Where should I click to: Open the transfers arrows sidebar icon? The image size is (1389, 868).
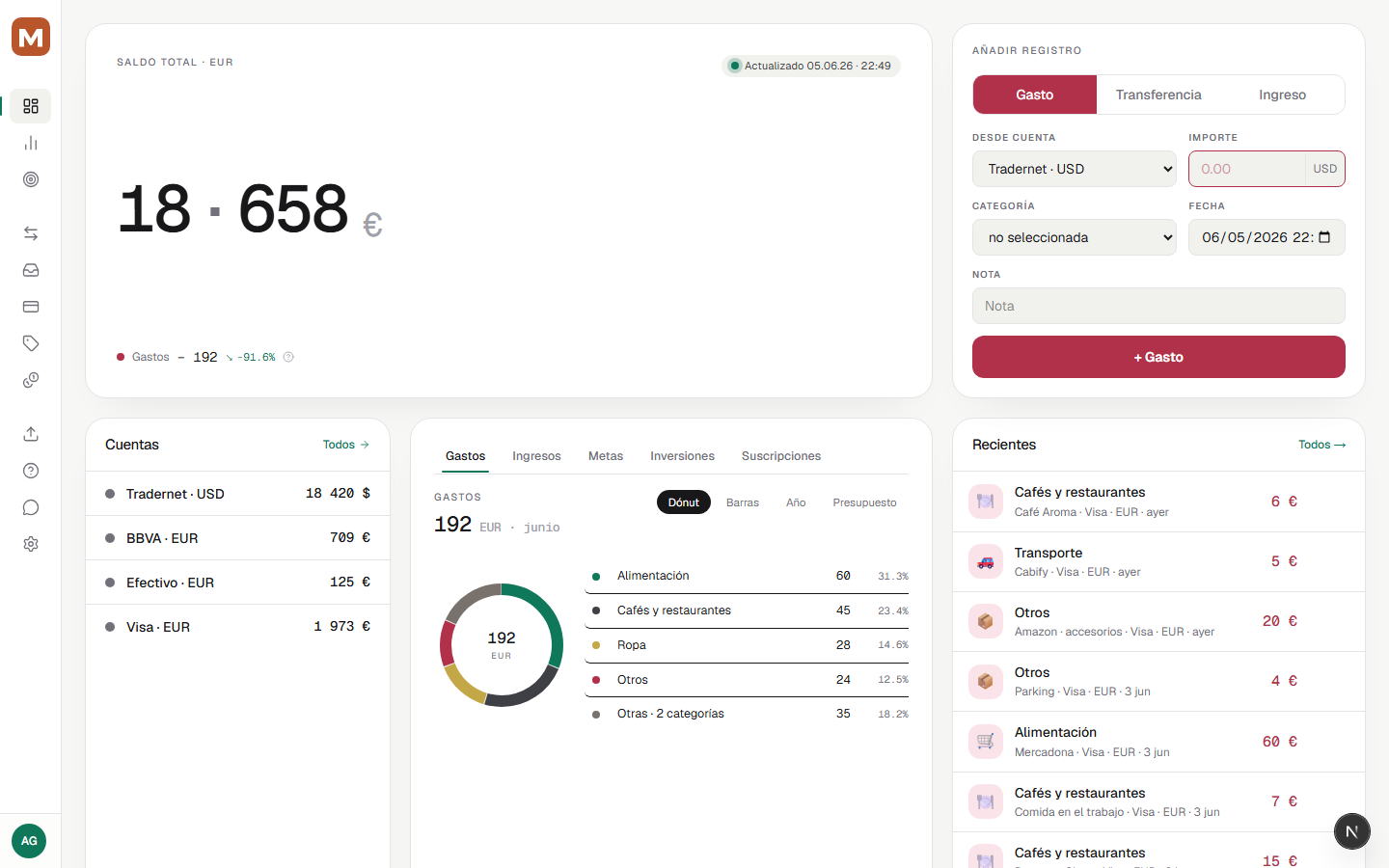tap(31, 233)
